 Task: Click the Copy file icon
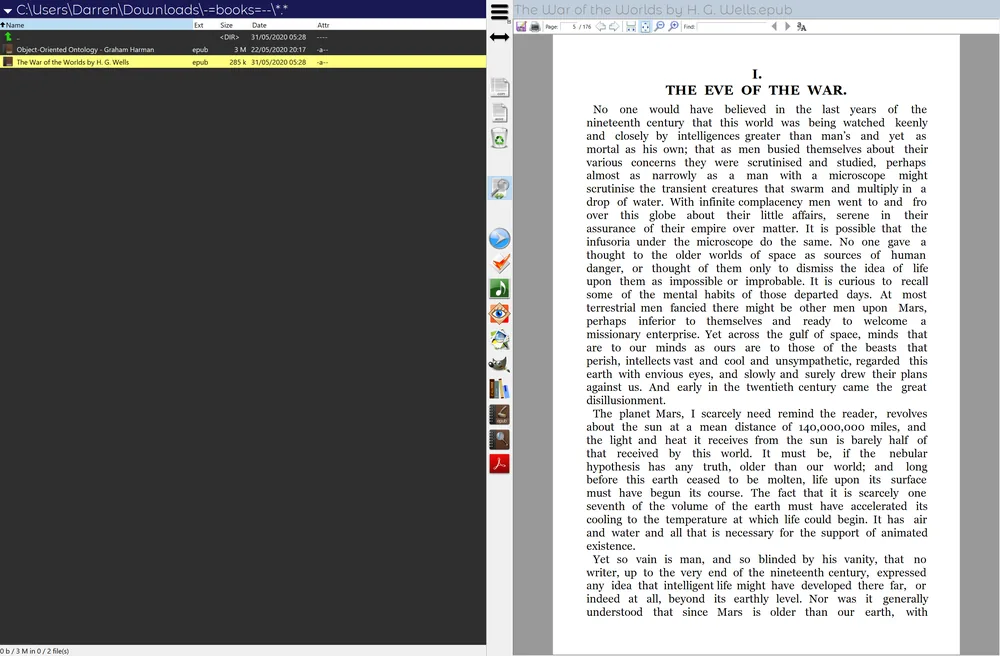[x=499, y=87]
